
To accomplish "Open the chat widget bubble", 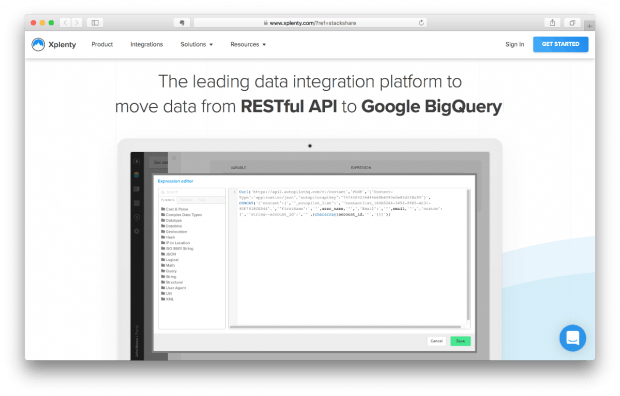I will (x=573, y=338).
